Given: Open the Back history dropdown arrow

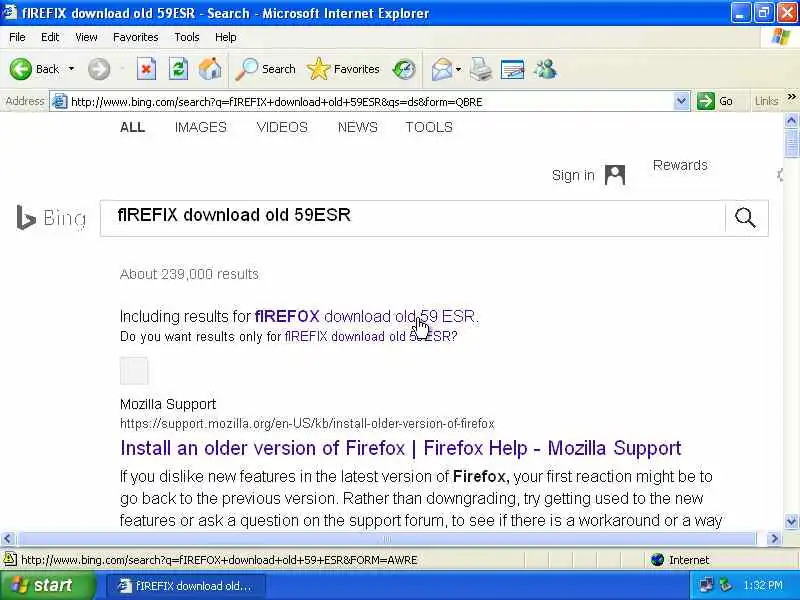Looking at the screenshot, I should coord(71,69).
